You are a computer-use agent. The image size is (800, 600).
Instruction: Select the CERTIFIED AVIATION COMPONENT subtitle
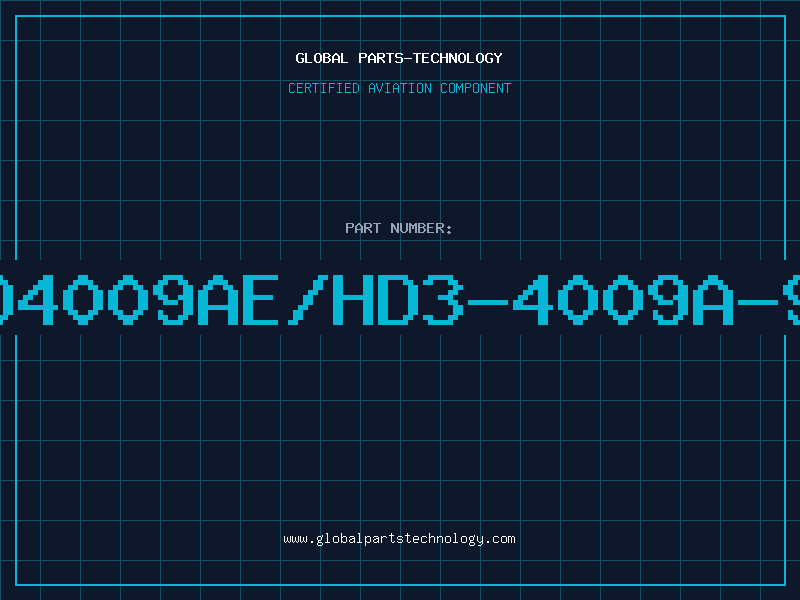[x=399, y=88]
